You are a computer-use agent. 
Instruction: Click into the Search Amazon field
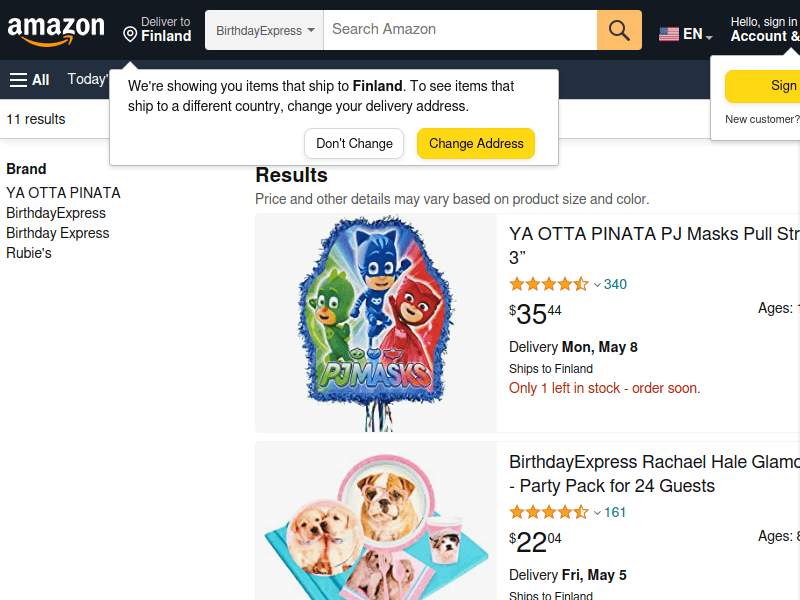pos(460,30)
